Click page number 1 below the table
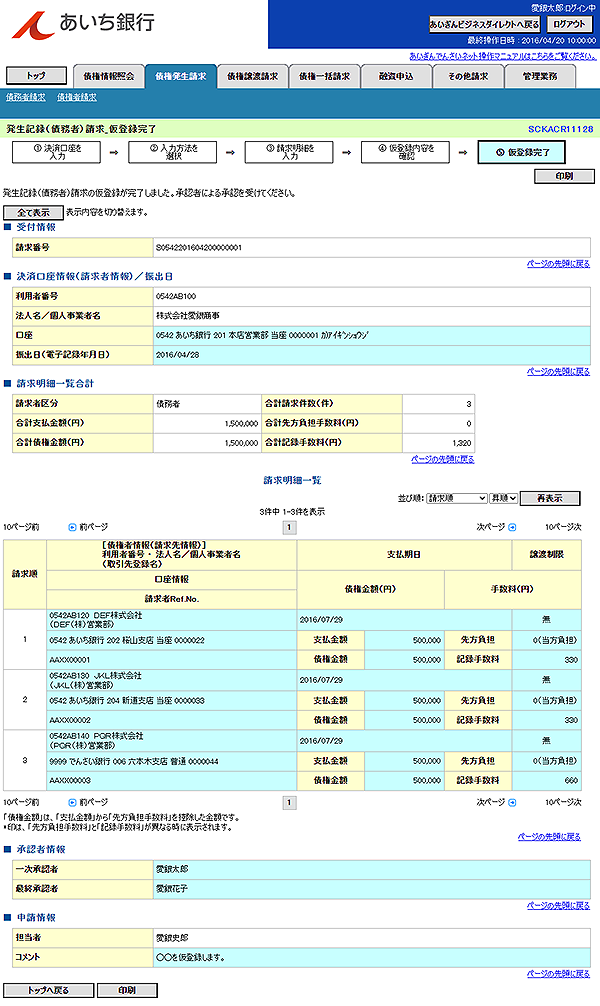Viewport: 600px width, 1006px height. coord(289,803)
